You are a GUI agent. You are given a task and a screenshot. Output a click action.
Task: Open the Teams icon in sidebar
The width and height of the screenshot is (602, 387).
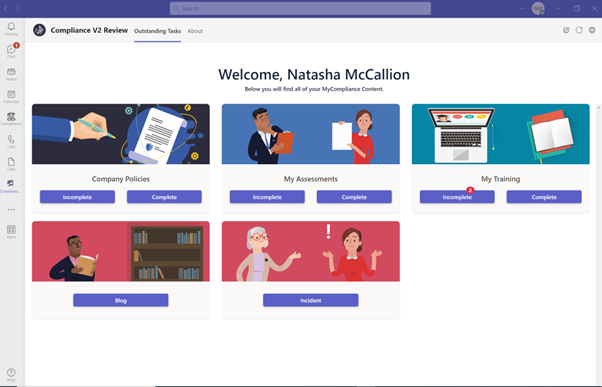[x=11, y=74]
